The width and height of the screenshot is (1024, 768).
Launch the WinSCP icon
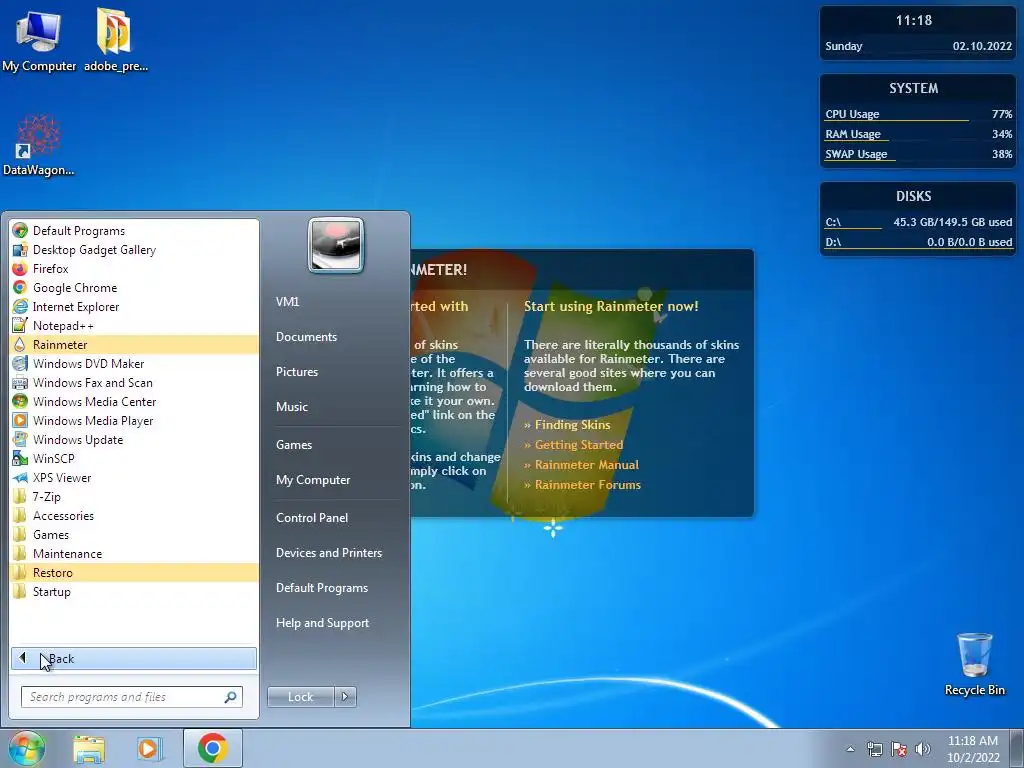(x=20, y=458)
